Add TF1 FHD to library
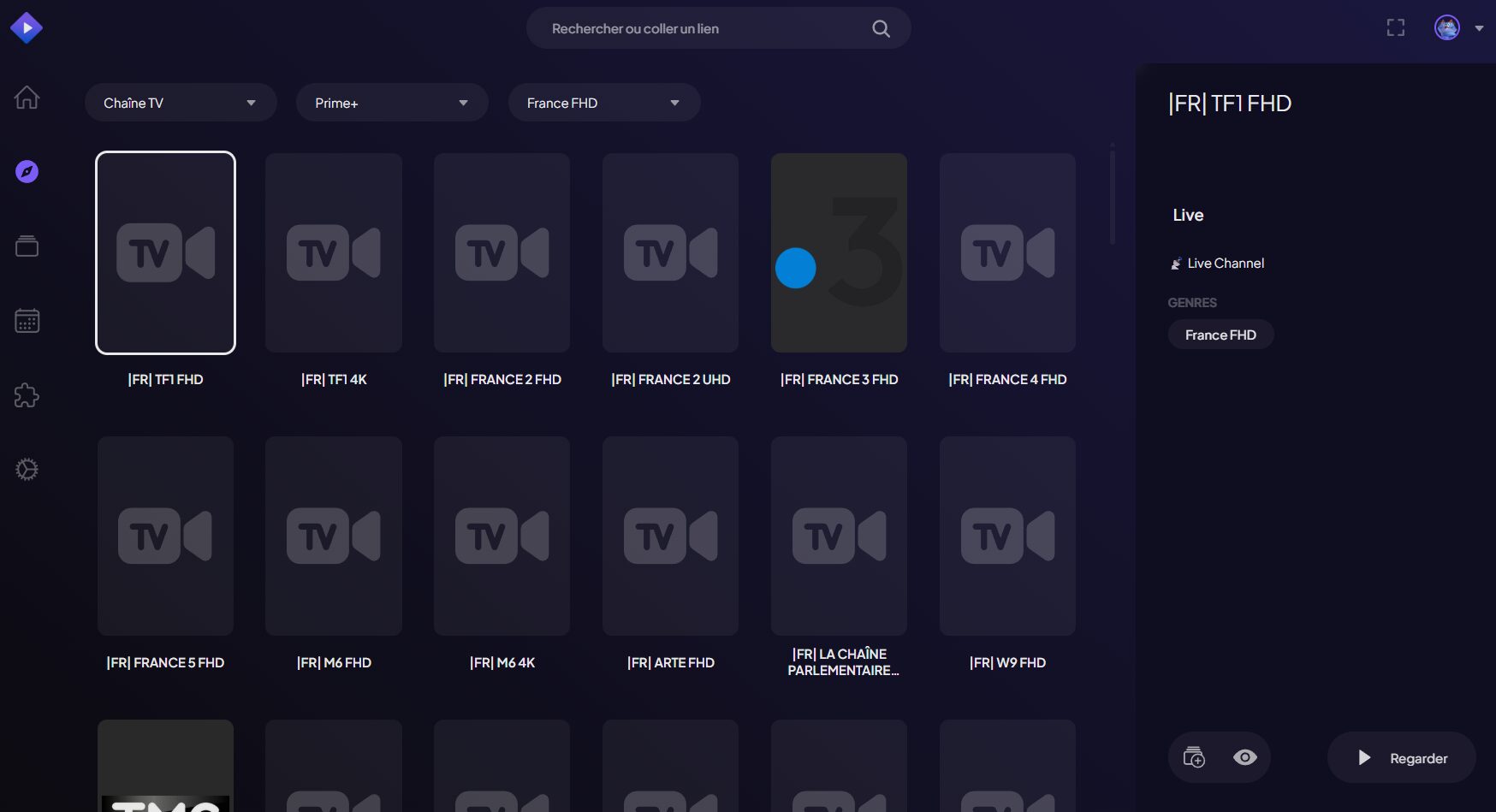 (x=1194, y=758)
